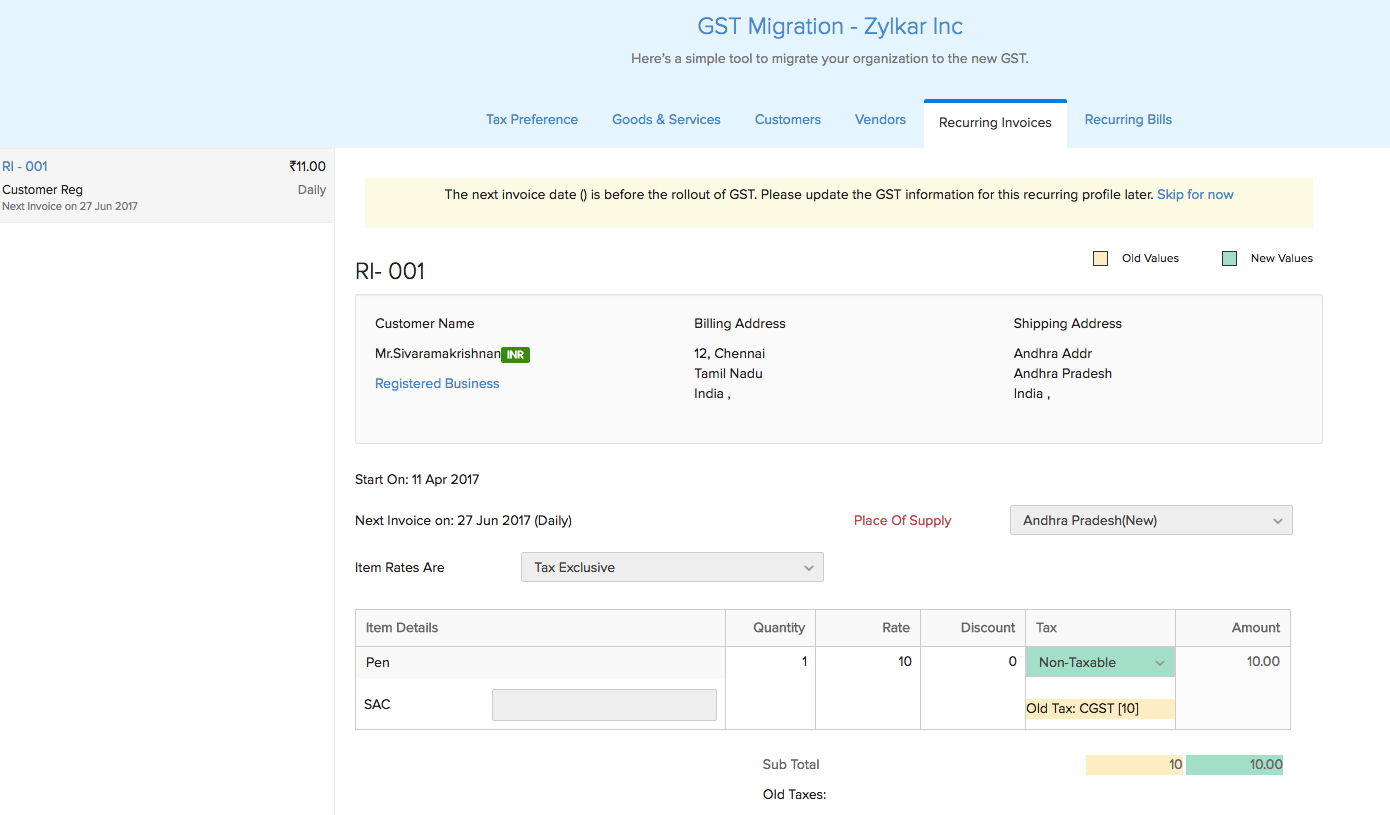This screenshot has width=1390, height=815.
Task: Click the Old Values legend swatch
Action: coord(1100,257)
